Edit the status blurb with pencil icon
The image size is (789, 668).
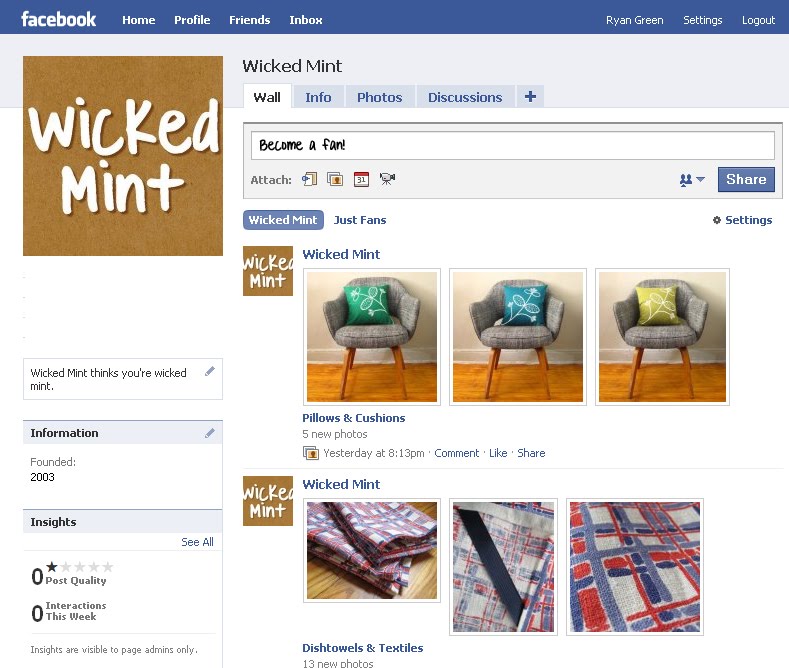coord(210,372)
